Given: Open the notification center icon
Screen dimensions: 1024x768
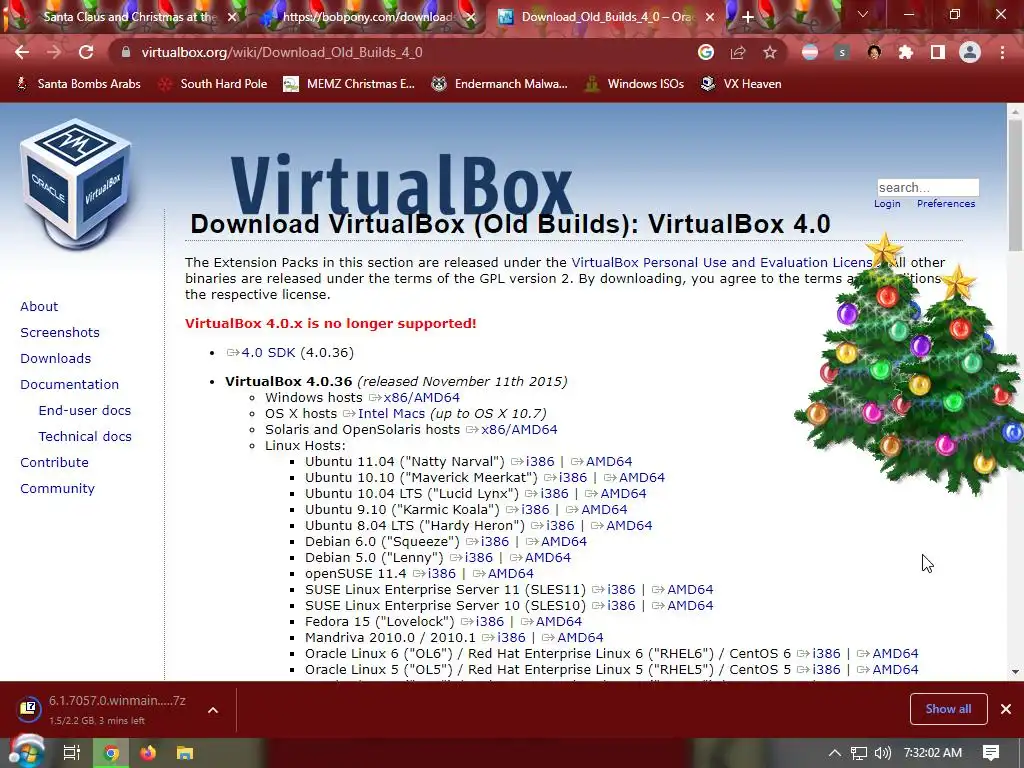Looking at the screenshot, I should 991,753.
